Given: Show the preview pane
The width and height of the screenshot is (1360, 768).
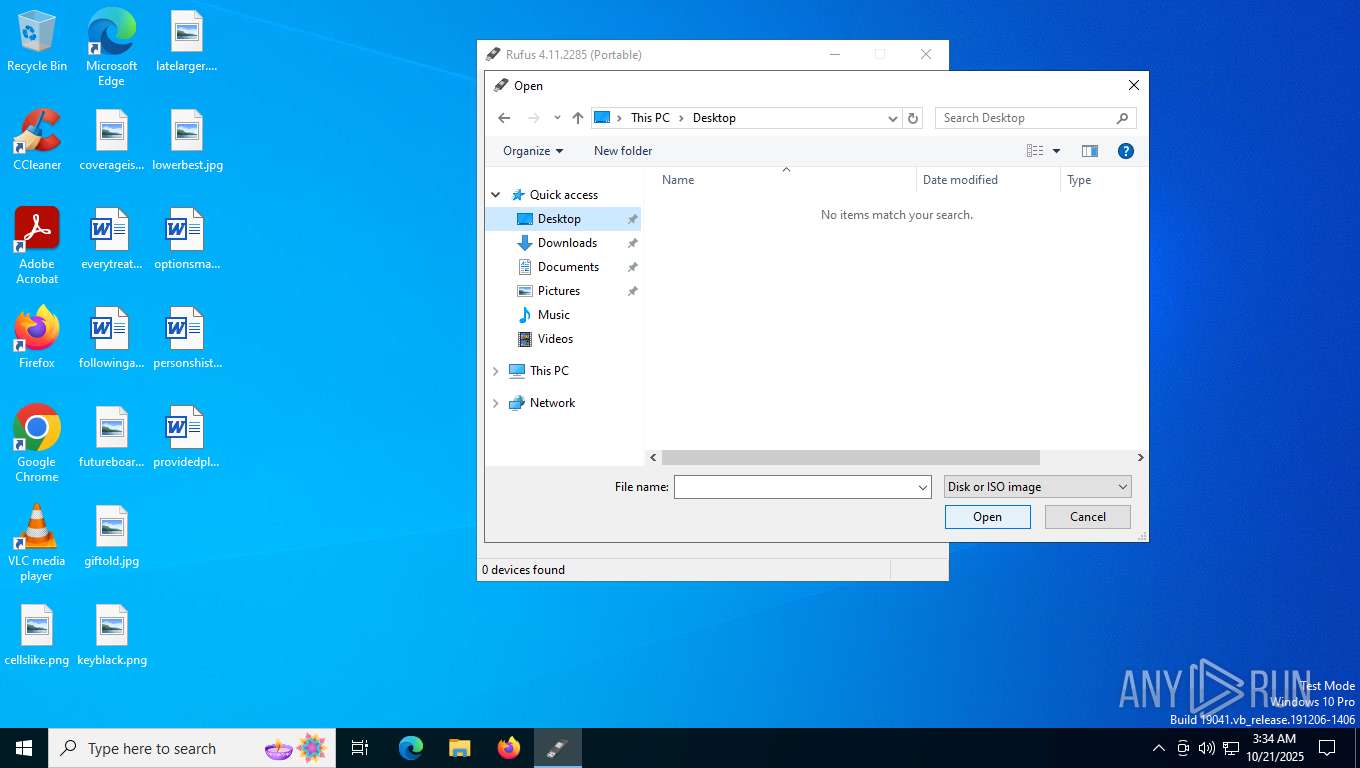Looking at the screenshot, I should pos(1090,151).
